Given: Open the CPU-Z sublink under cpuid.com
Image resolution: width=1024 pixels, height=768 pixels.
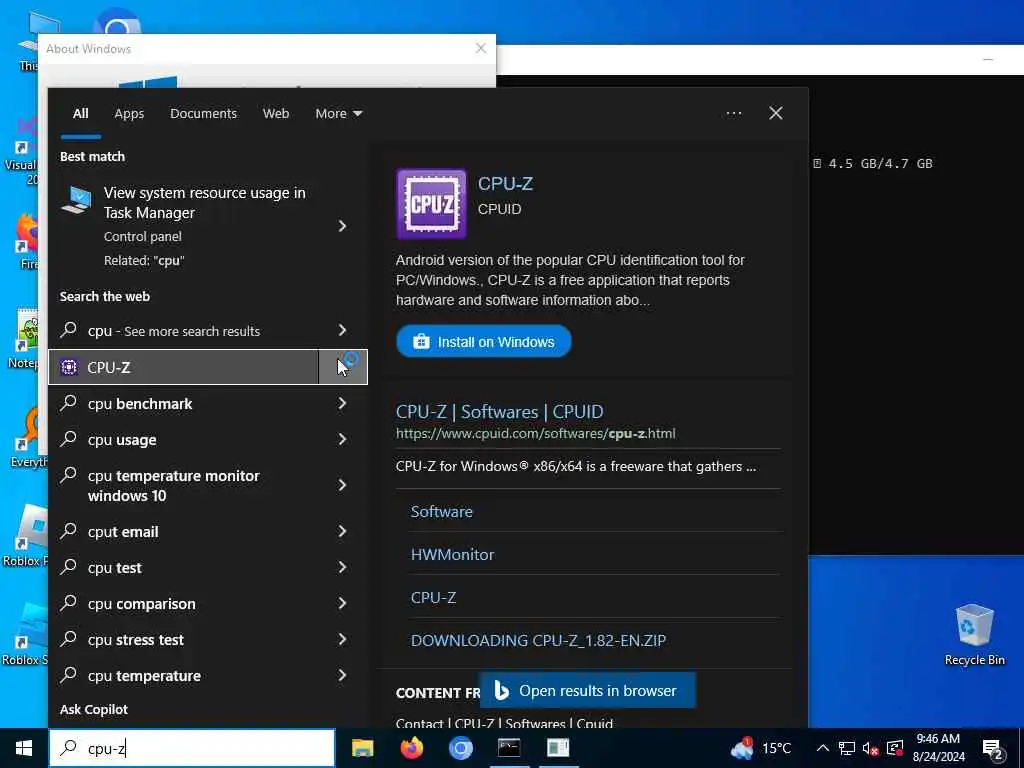Looking at the screenshot, I should coord(434,598).
